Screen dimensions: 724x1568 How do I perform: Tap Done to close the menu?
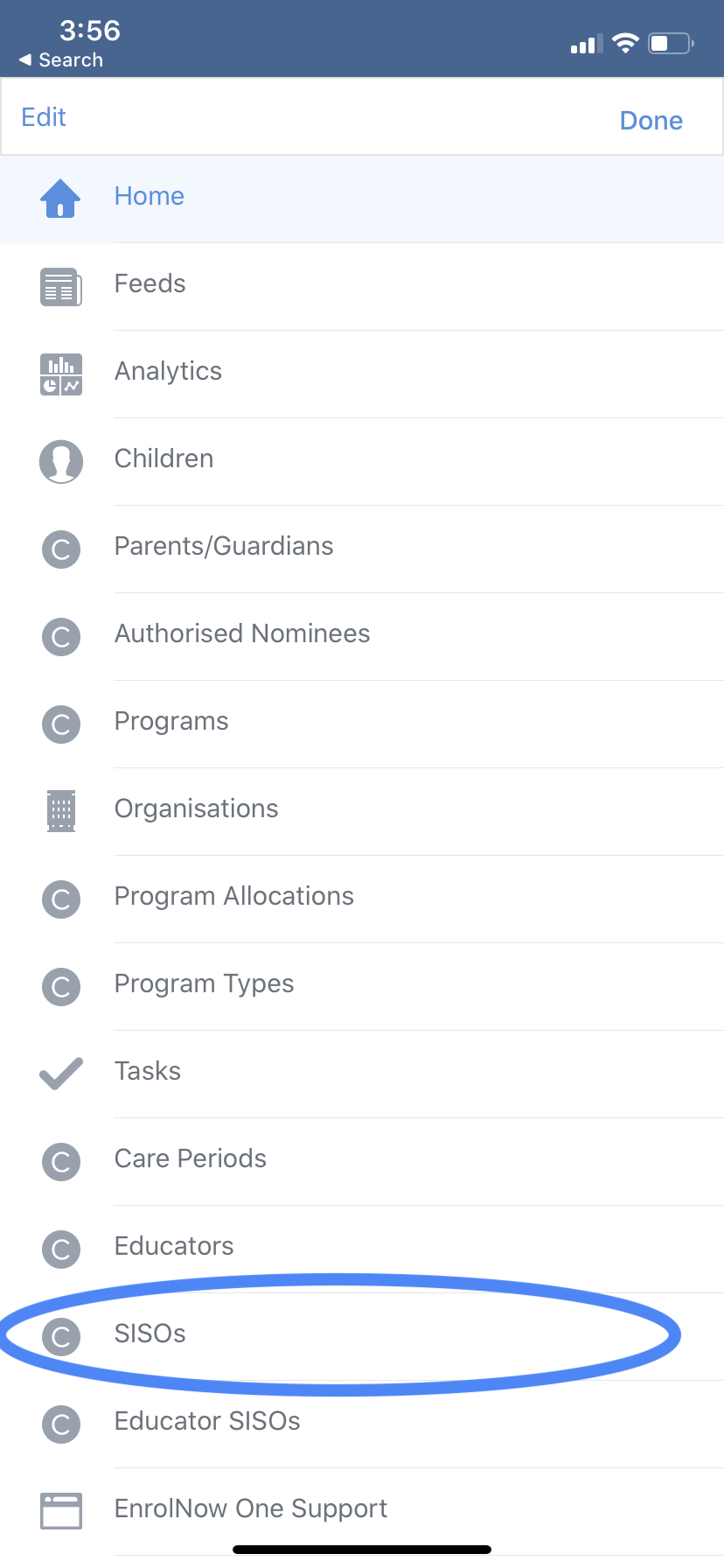[651, 121]
